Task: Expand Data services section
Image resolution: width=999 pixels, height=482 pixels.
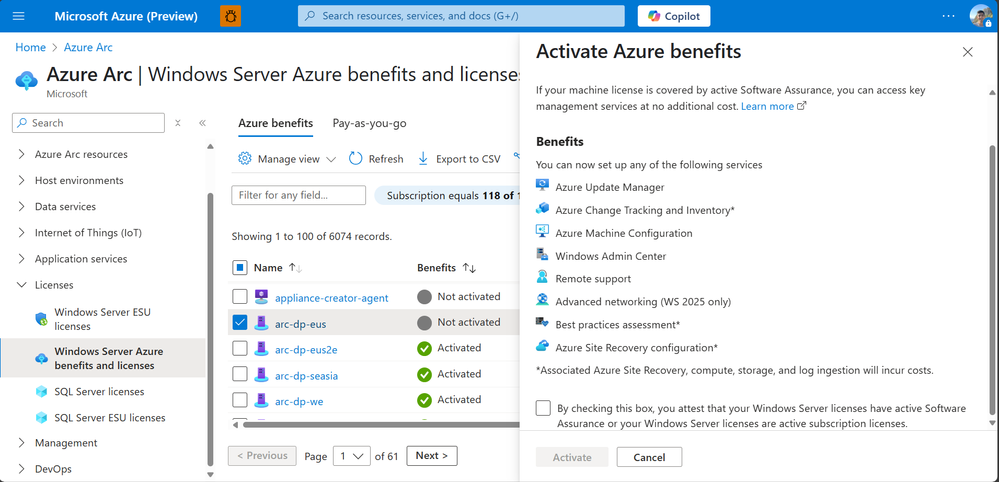Action: point(22,206)
